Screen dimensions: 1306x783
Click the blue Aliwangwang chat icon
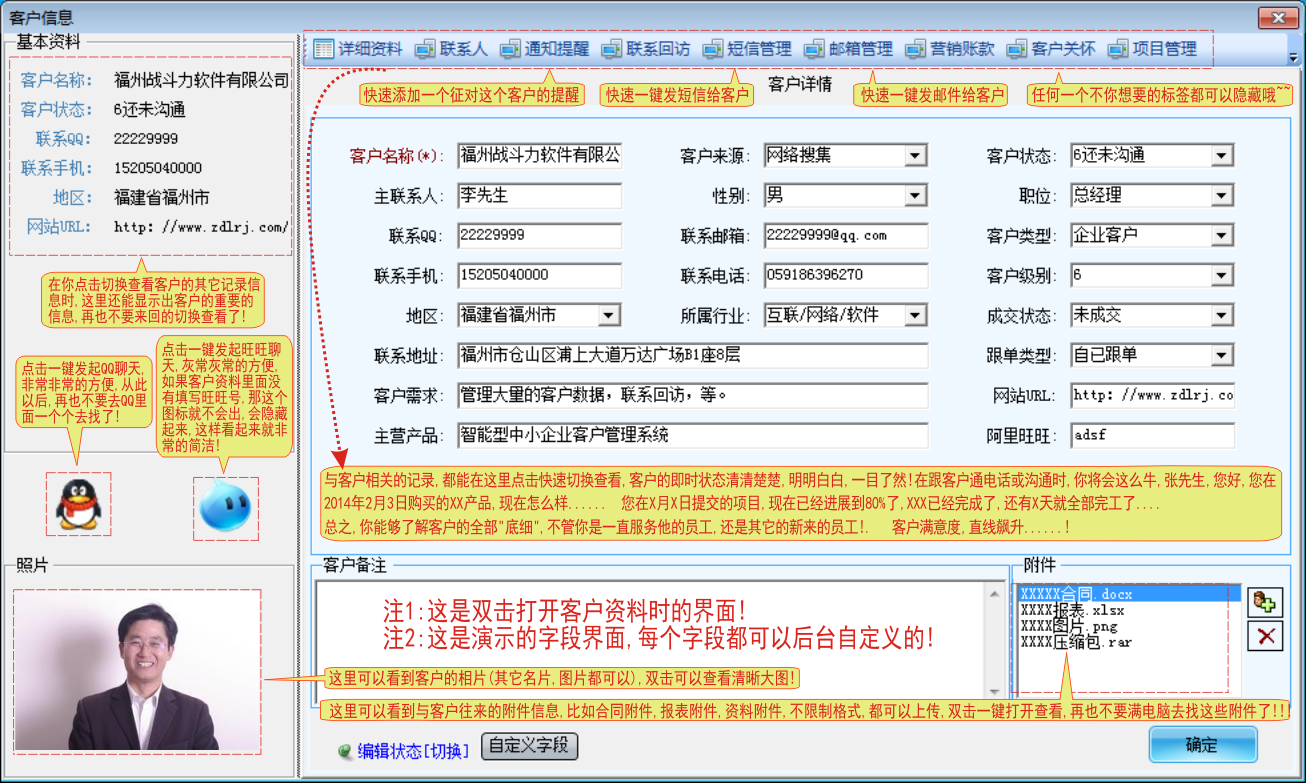pos(226,508)
